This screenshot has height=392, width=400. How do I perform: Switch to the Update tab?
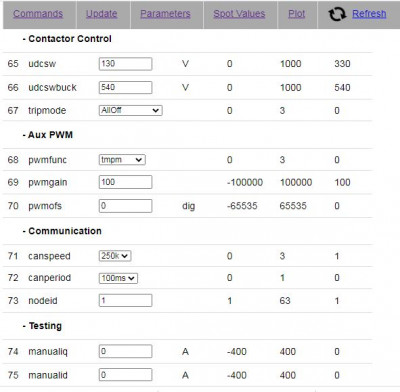(x=101, y=14)
